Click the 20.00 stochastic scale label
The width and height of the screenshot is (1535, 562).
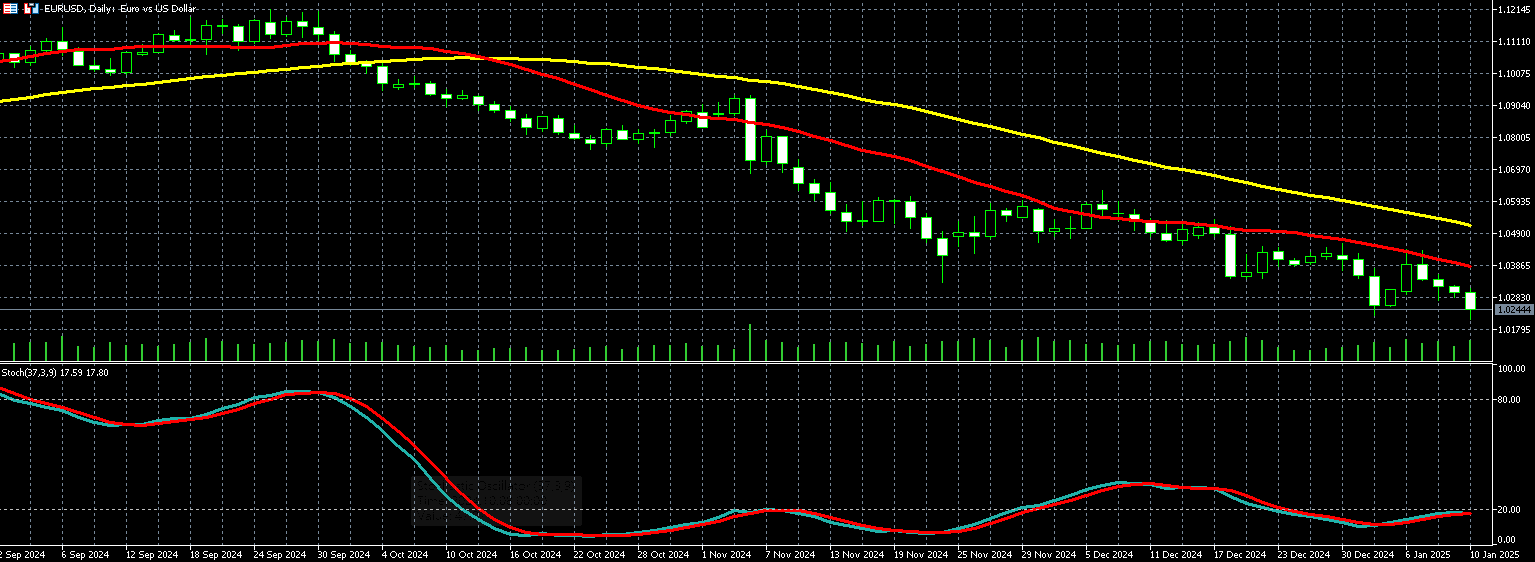tap(1510, 510)
